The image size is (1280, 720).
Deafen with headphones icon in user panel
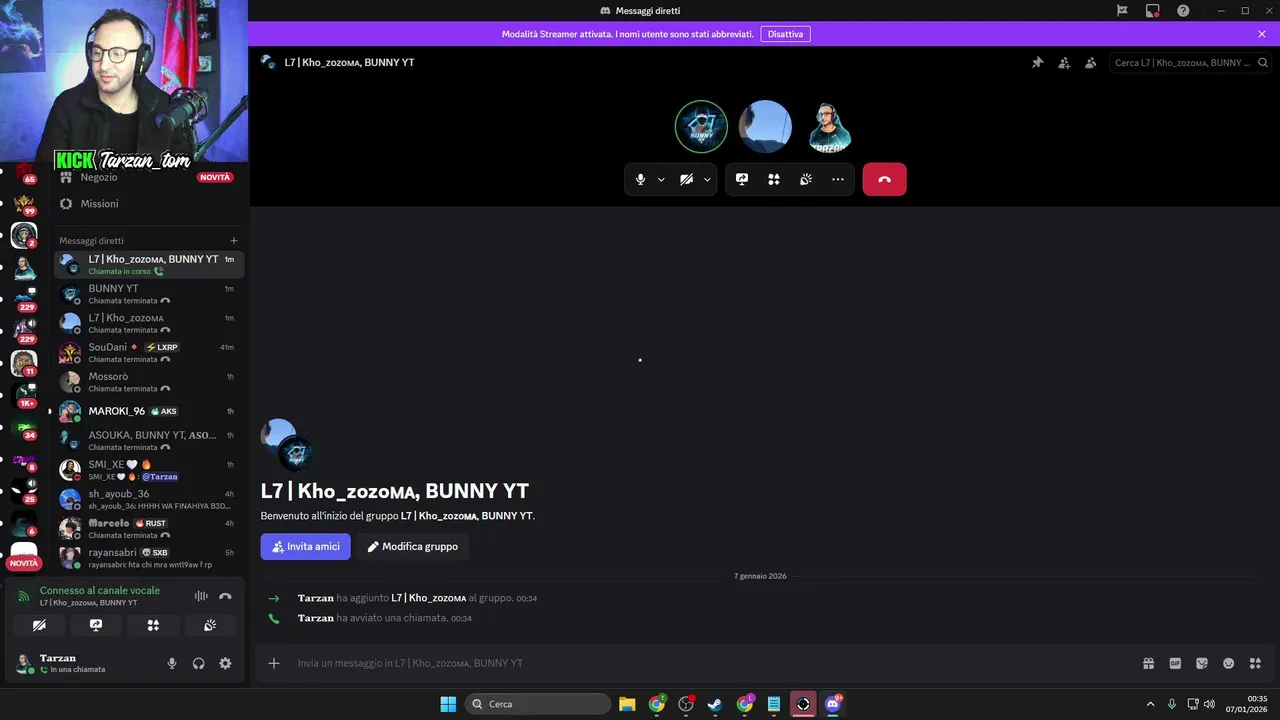[199, 663]
